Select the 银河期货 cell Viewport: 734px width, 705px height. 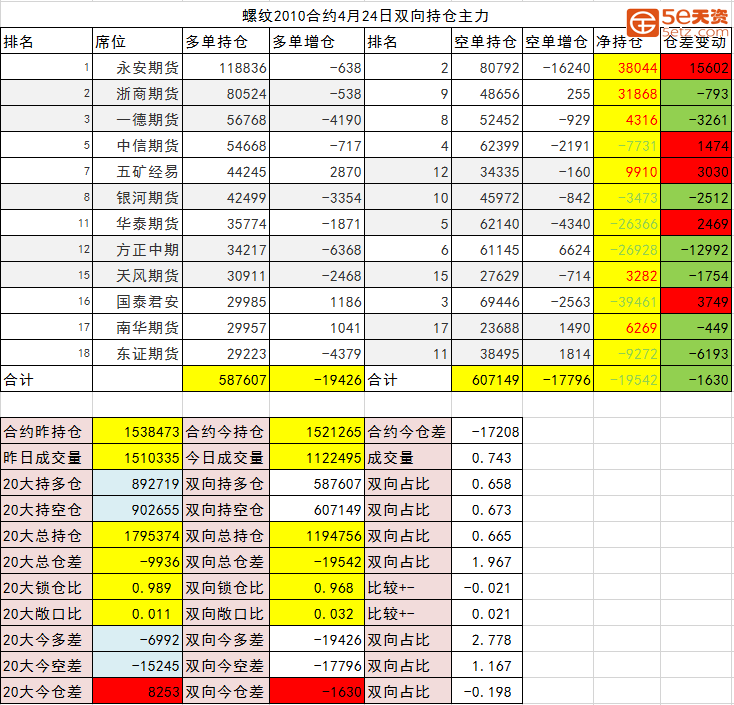pos(137,198)
